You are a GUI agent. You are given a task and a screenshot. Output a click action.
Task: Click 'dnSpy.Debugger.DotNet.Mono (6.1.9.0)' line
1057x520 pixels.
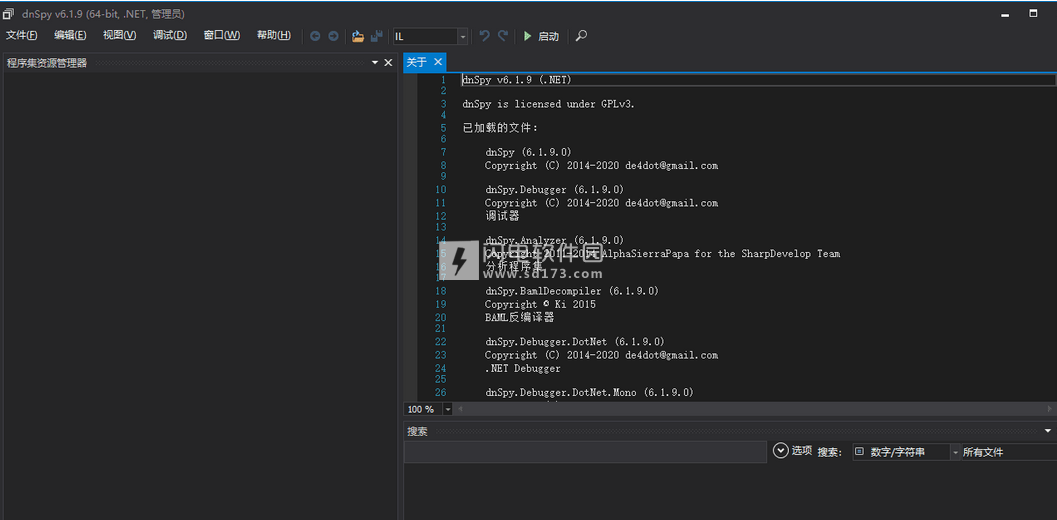589,392
